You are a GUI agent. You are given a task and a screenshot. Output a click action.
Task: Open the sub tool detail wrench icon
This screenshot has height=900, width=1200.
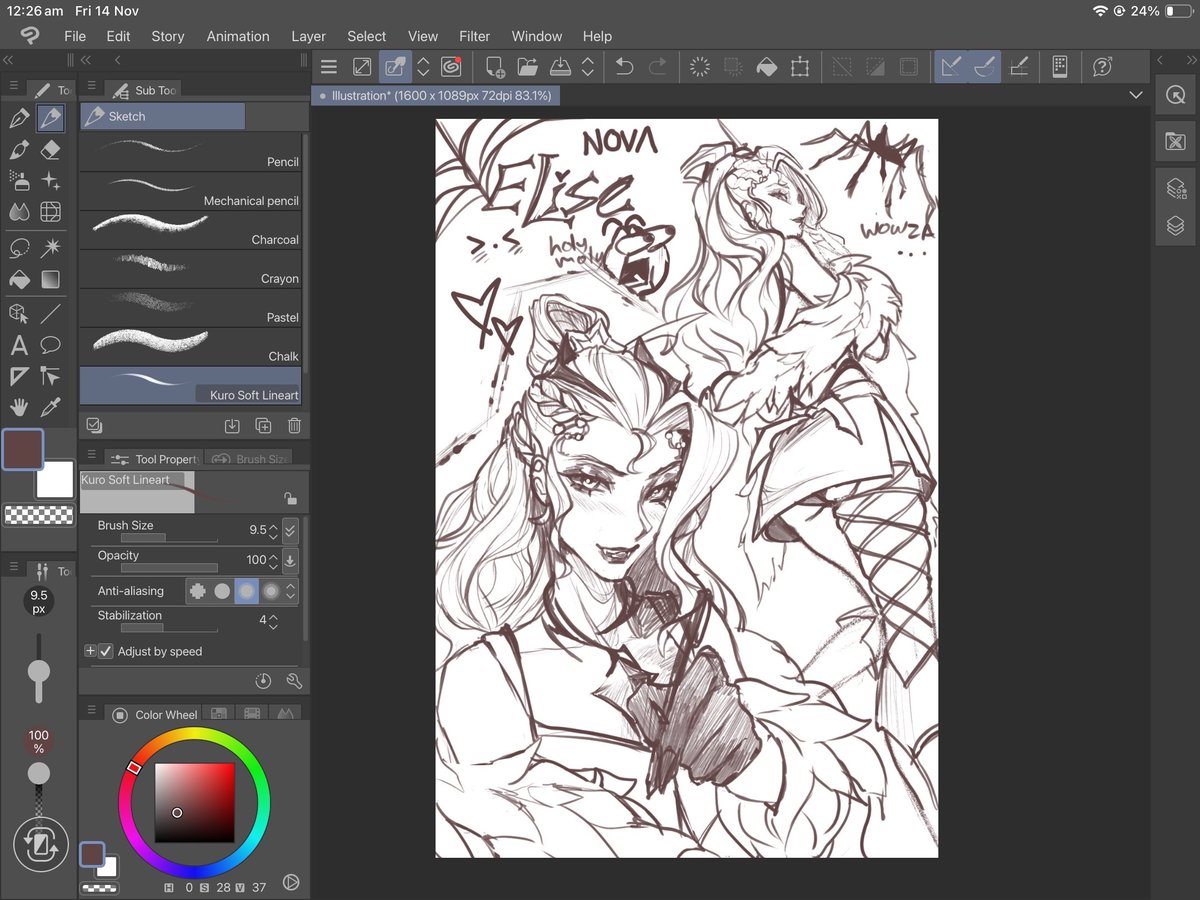[294, 681]
